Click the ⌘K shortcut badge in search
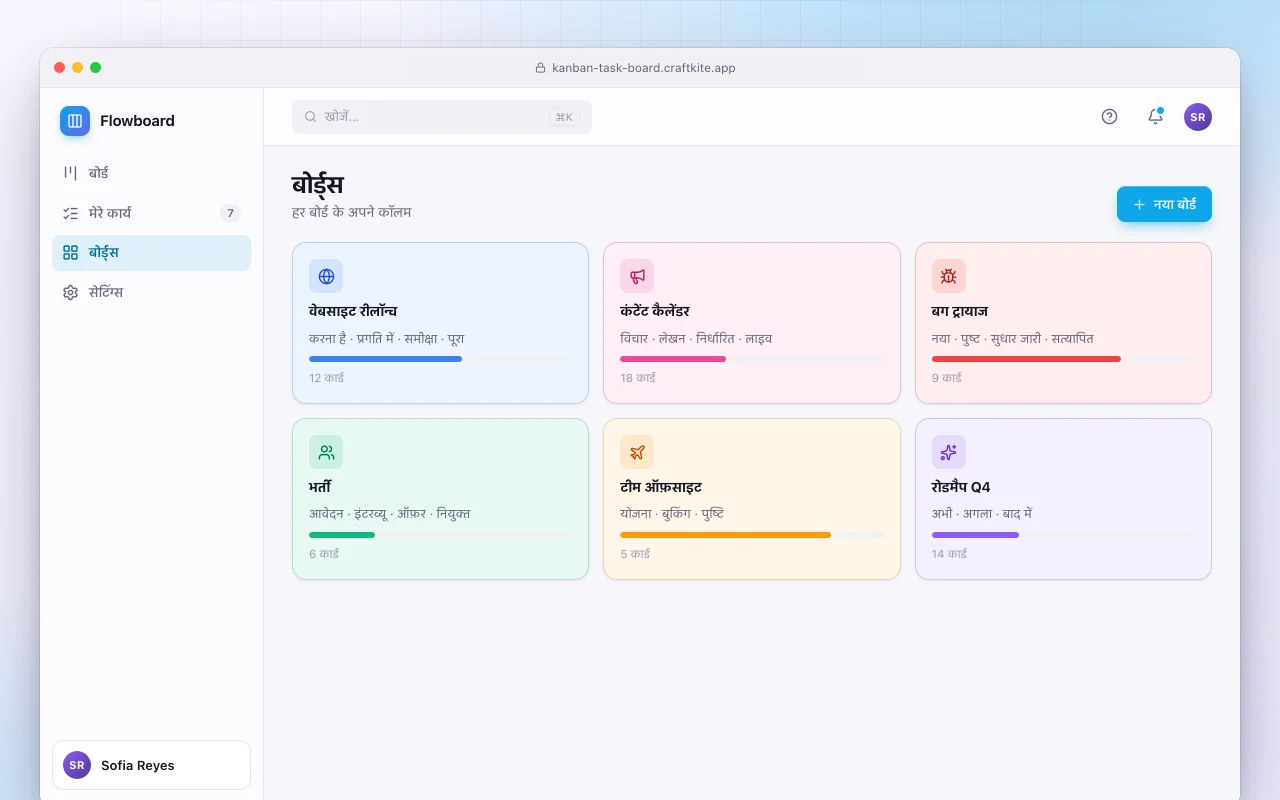 point(564,117)
